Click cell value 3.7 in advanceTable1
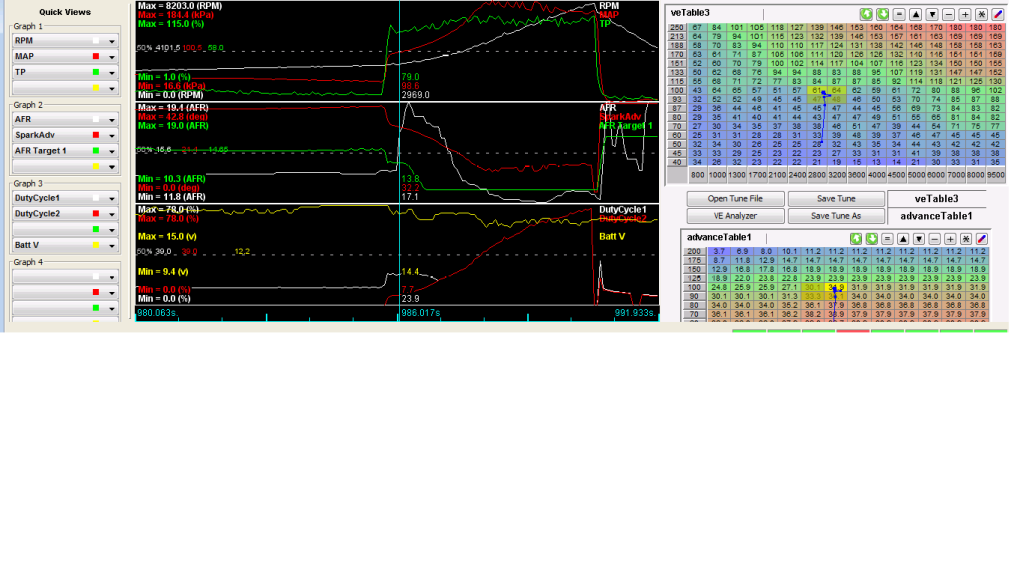The image size is (1023, 575). tap(718, 251)
